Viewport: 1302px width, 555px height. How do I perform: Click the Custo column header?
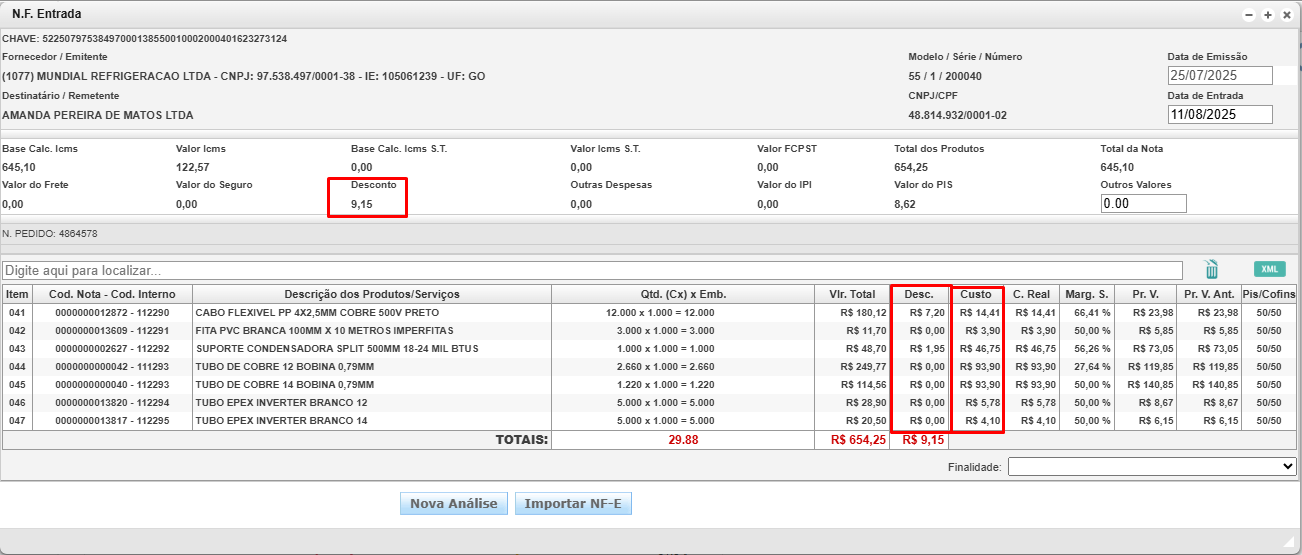976,294
